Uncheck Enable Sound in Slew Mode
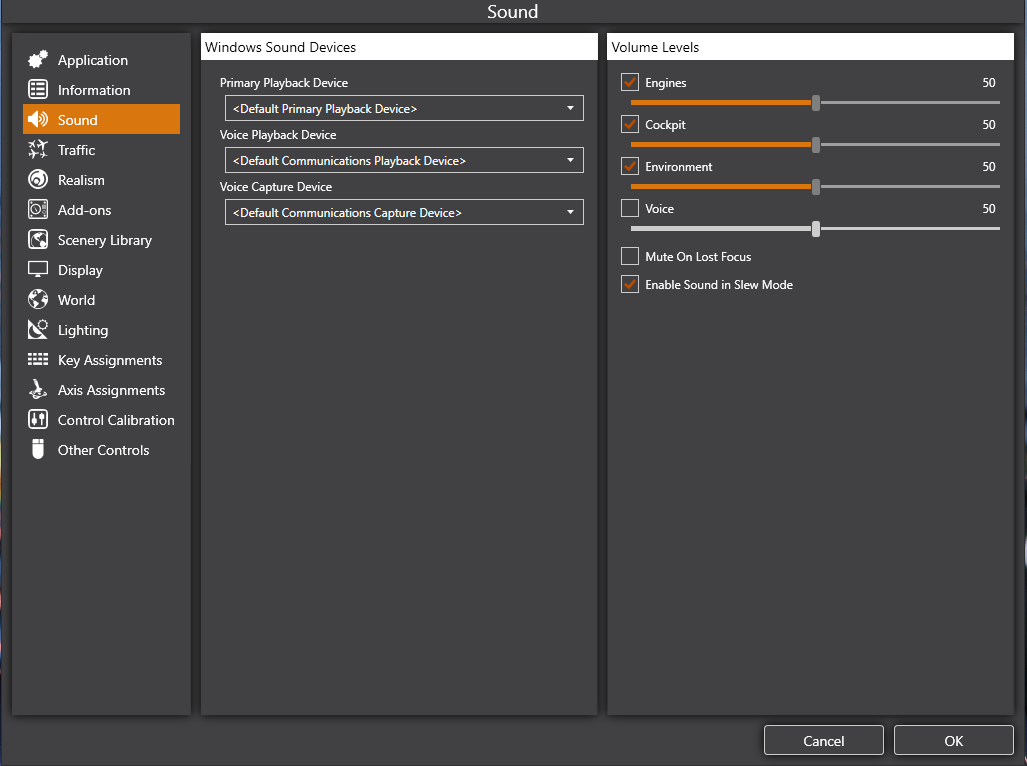 coord(630,285)
